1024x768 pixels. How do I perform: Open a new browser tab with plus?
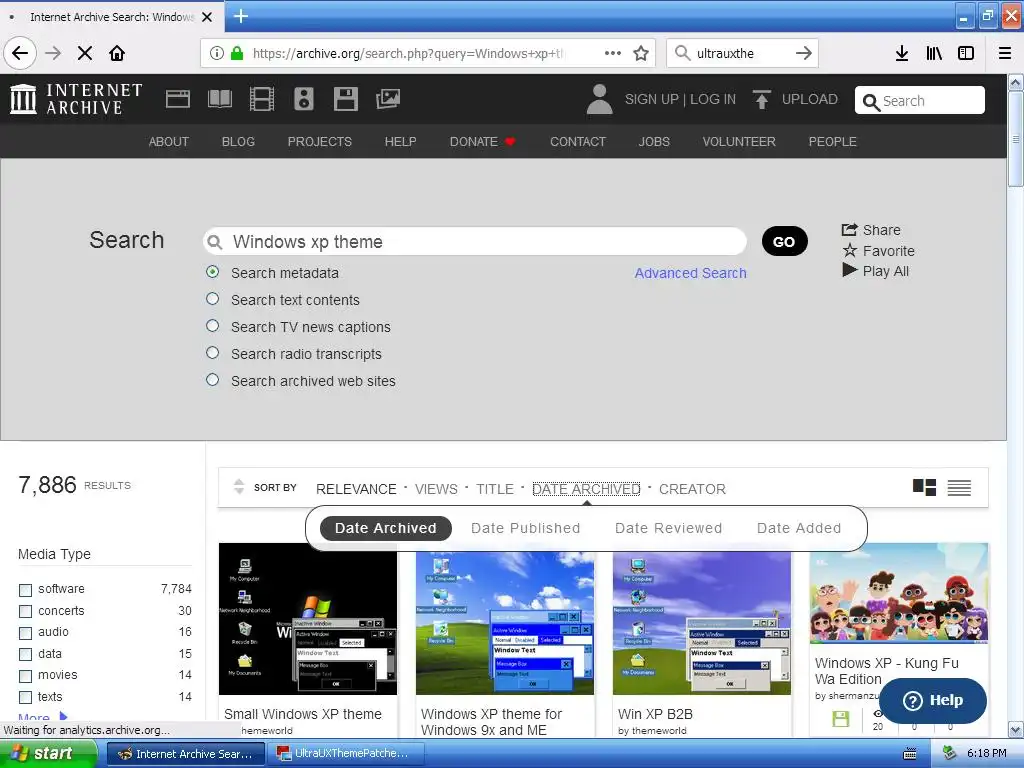[241, 16]
